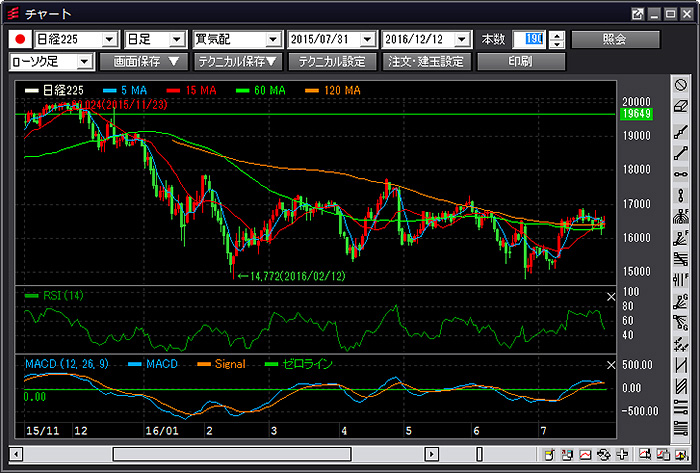700x473 pixels.
Task: Select the single parallel channel tool
Action: coord(681,365)
